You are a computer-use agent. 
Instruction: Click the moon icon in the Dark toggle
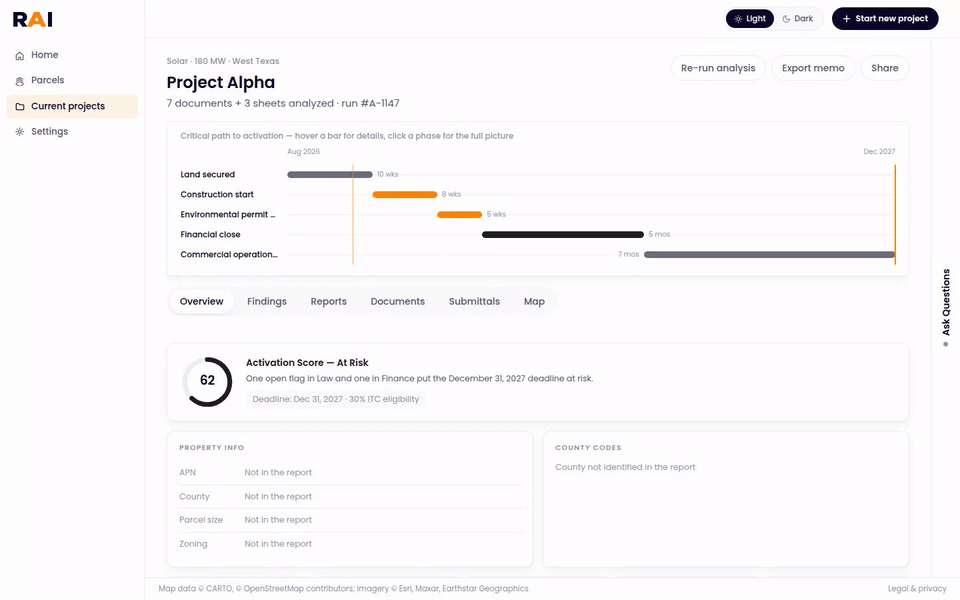point(786,19)
